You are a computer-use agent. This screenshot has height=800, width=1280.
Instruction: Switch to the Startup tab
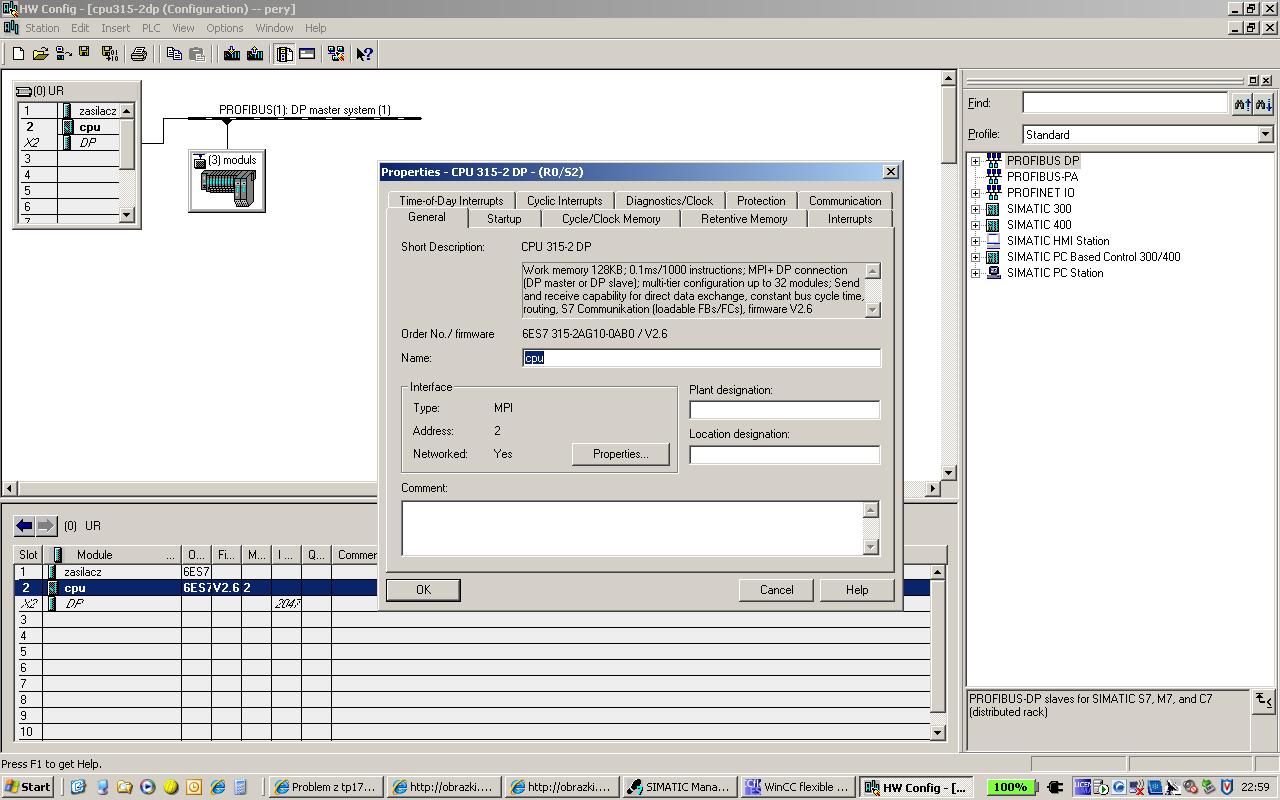504,219
